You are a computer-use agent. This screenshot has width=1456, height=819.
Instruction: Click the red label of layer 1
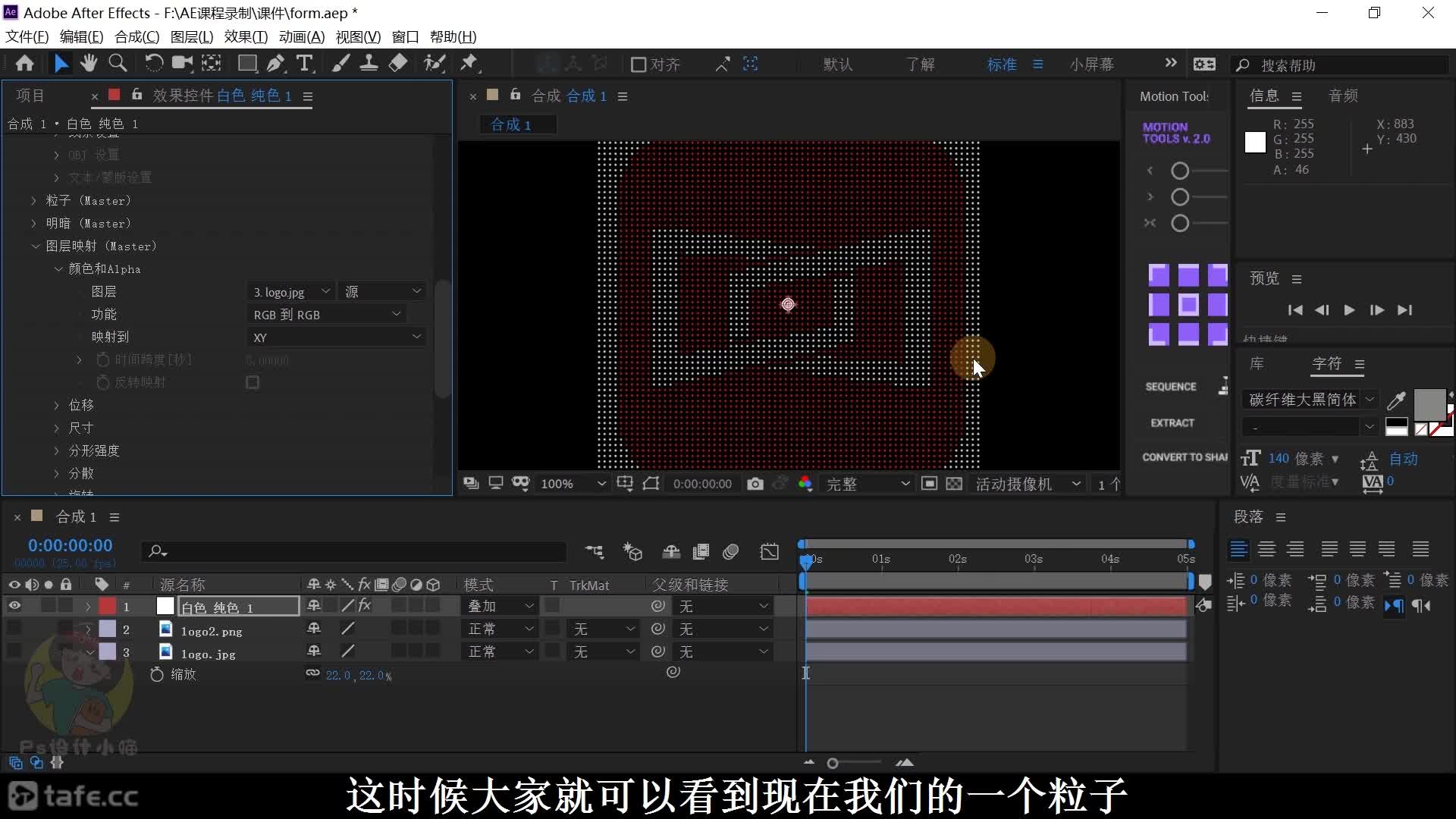point(108,606)
